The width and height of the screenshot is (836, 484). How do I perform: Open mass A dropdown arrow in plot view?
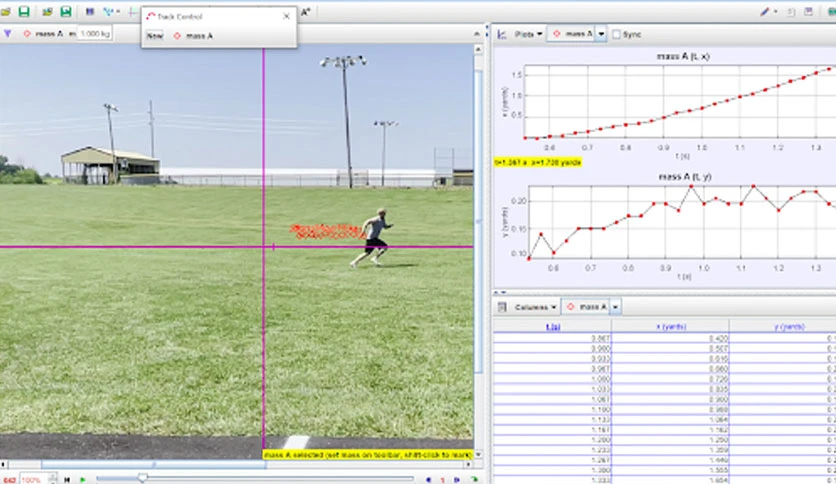pyautogui.click(x=601, y=34)
